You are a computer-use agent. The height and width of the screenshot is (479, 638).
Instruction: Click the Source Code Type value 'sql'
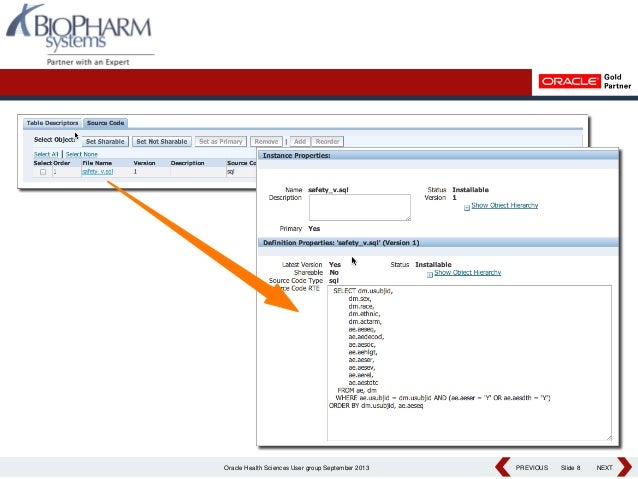[x=334, y=280]
